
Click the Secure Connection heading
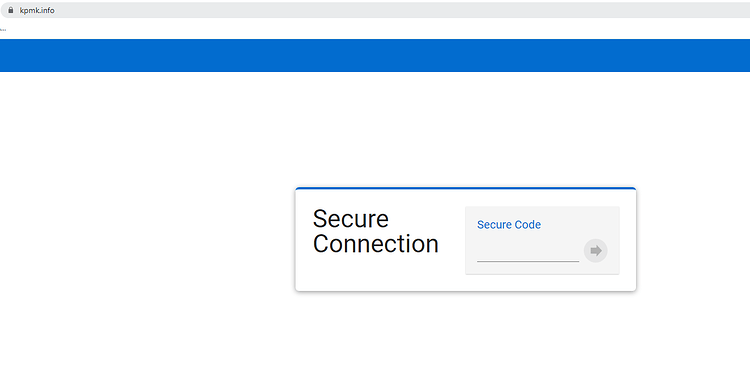click(375, 231)
